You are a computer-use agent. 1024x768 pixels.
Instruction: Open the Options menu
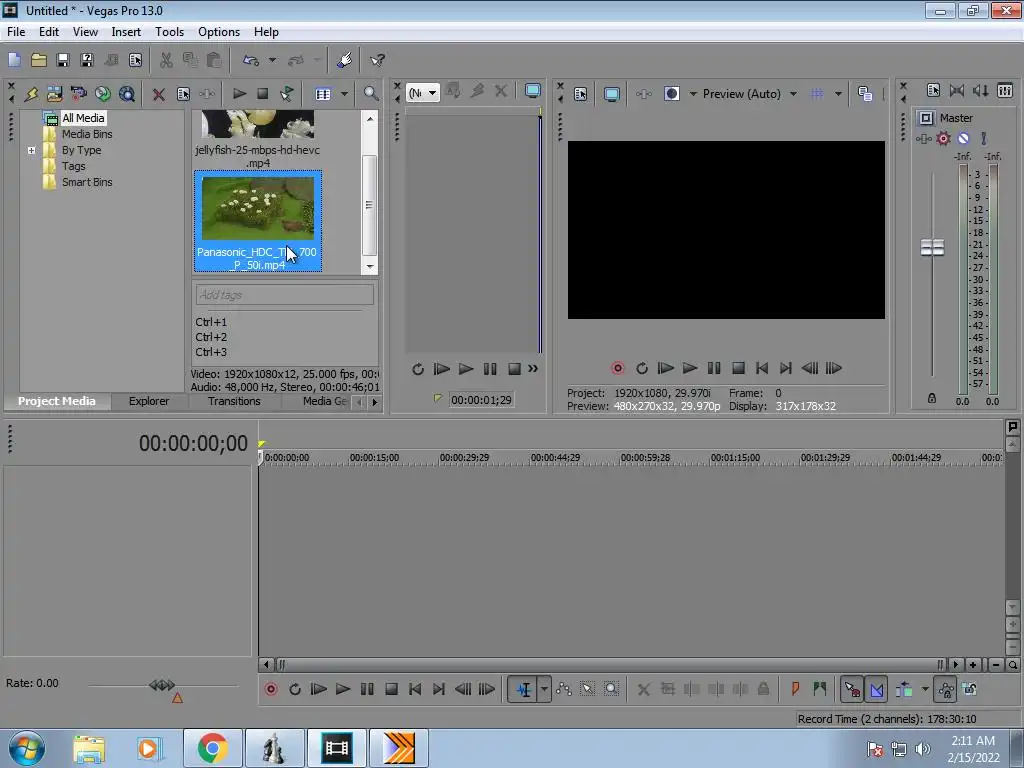pos(219,31)
